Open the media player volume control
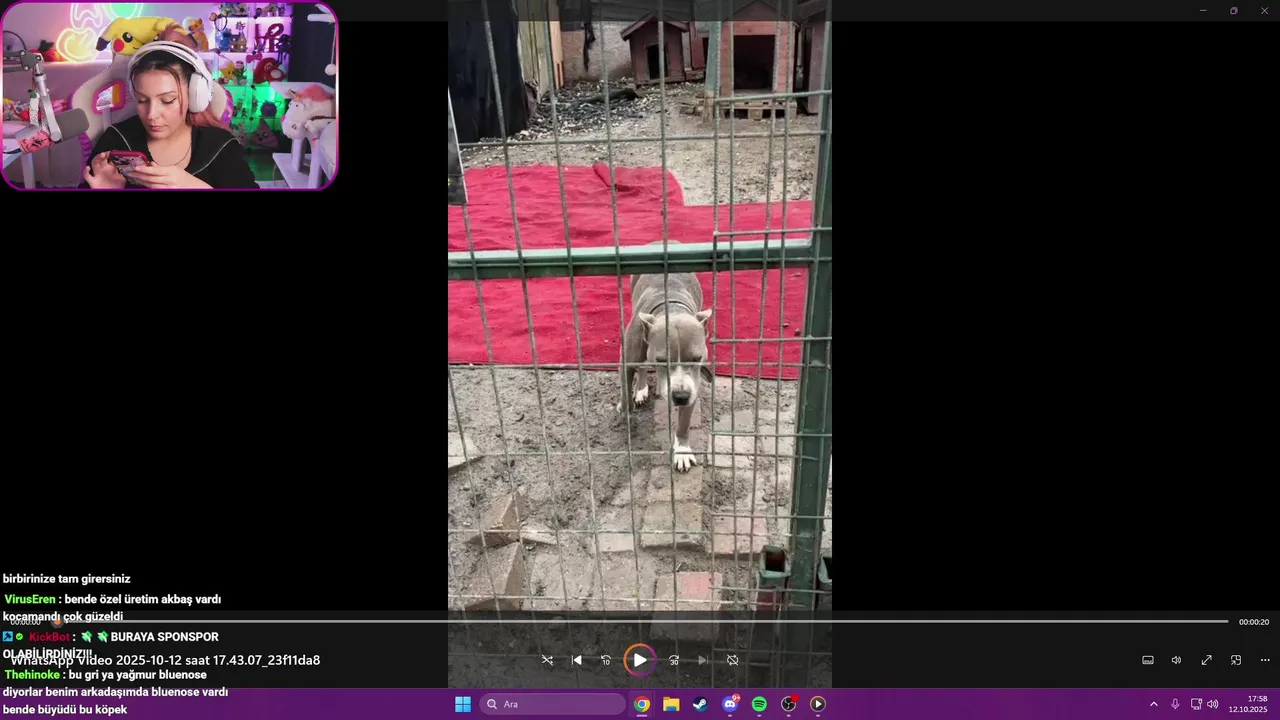The width and height of the screenshot is (1280, 720). tap(1177, 660)
